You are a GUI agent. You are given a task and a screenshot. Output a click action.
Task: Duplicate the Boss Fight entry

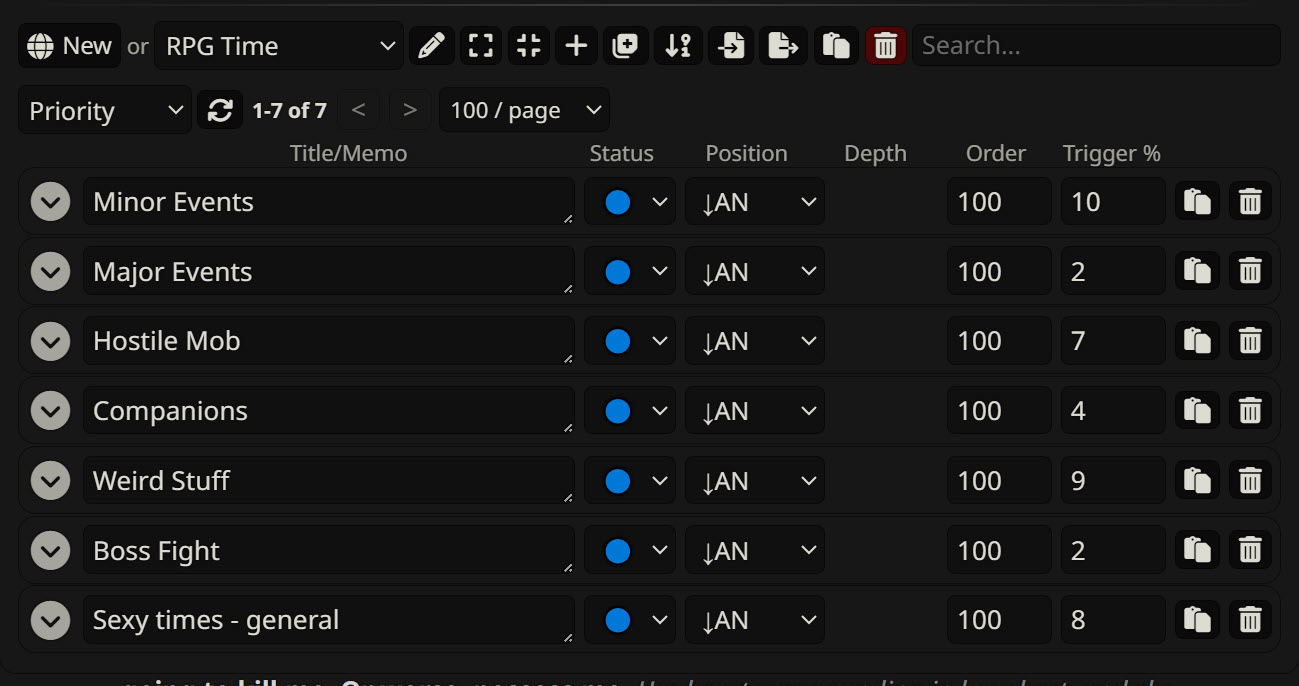(1197, 551)
